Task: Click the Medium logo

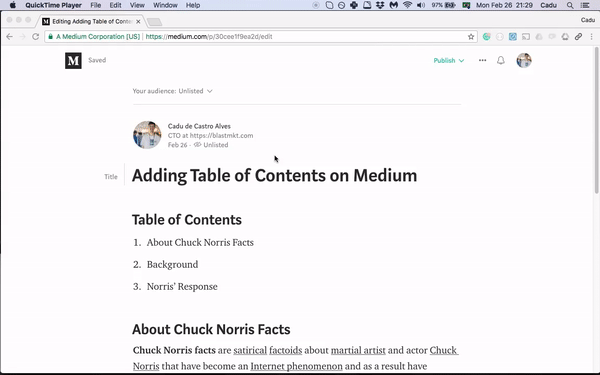Action: coord(73,60)
